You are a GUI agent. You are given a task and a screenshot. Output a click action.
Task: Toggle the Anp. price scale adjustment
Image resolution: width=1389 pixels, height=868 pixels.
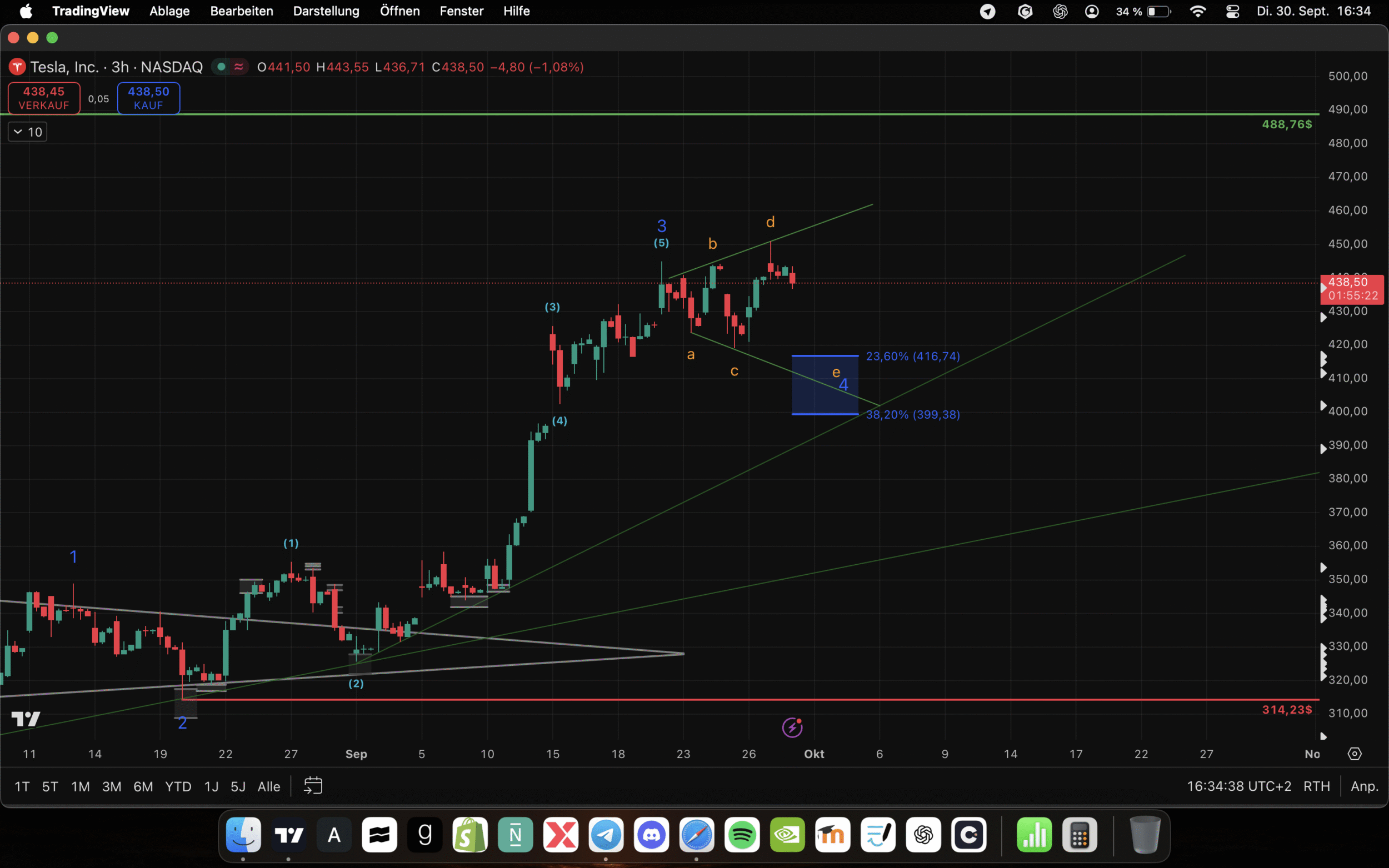click(1364, 786)
